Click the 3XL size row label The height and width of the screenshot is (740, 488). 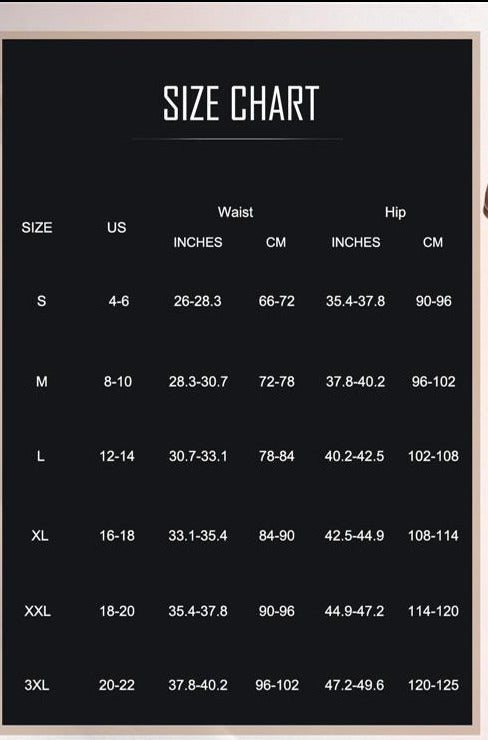point(37,685)
